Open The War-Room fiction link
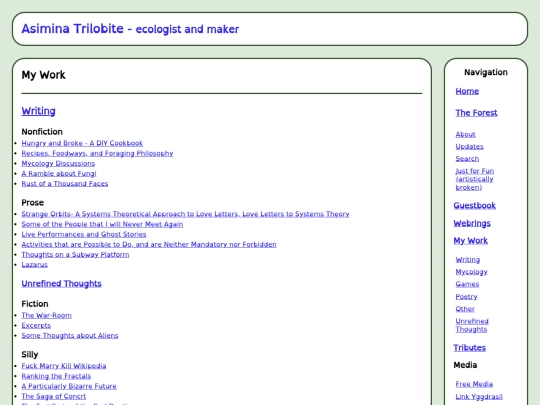This screenshot has height=405, width=540. coord(46,315)
